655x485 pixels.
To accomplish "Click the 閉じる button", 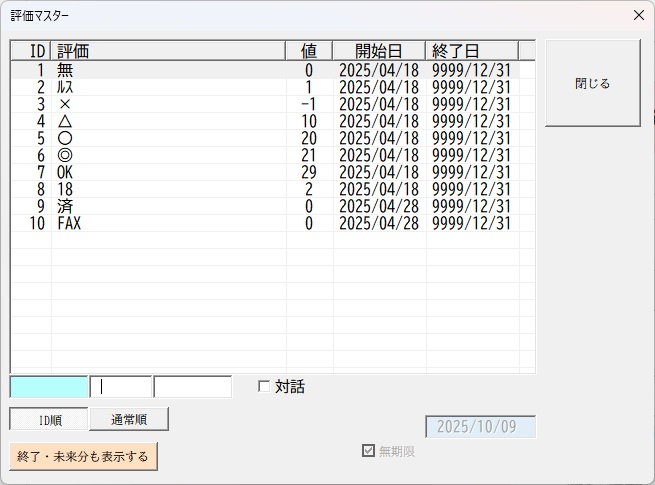I will (592, 83).
